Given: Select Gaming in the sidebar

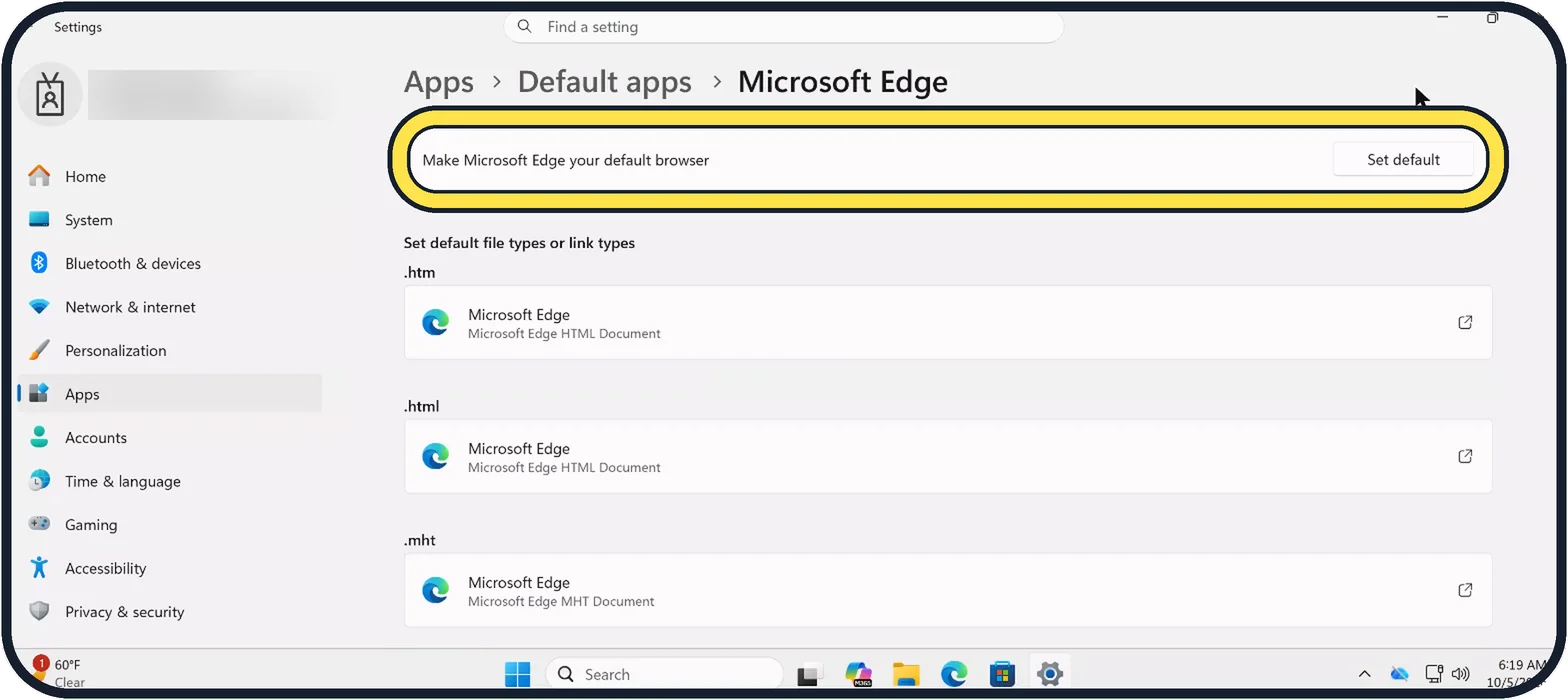Looking at the screenshot, I should coord(170,524).
